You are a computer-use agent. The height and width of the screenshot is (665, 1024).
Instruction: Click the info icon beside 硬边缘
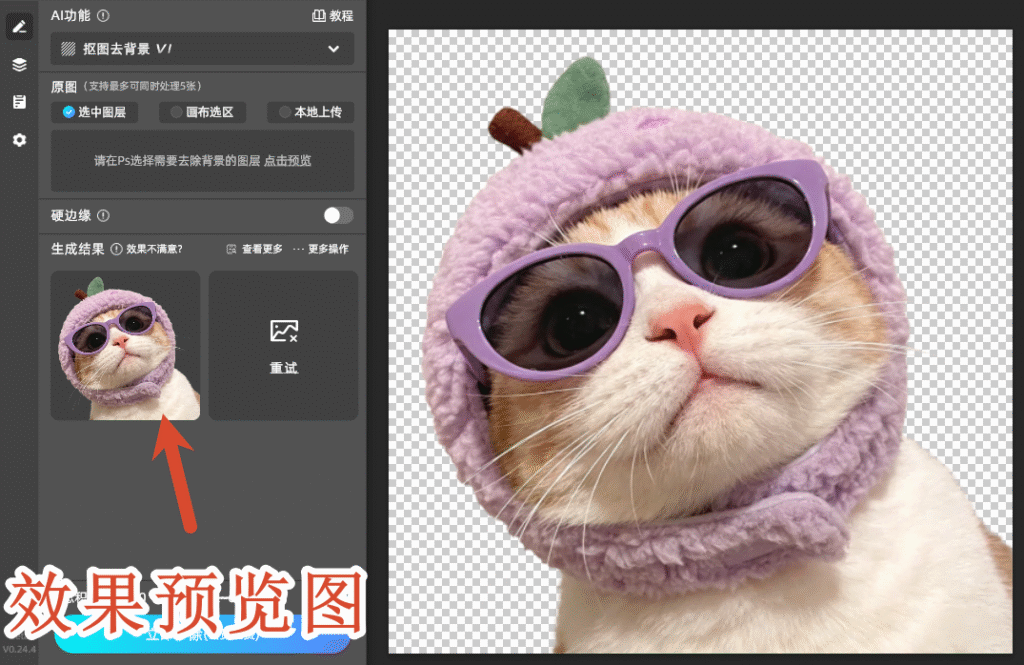[103, 216]
